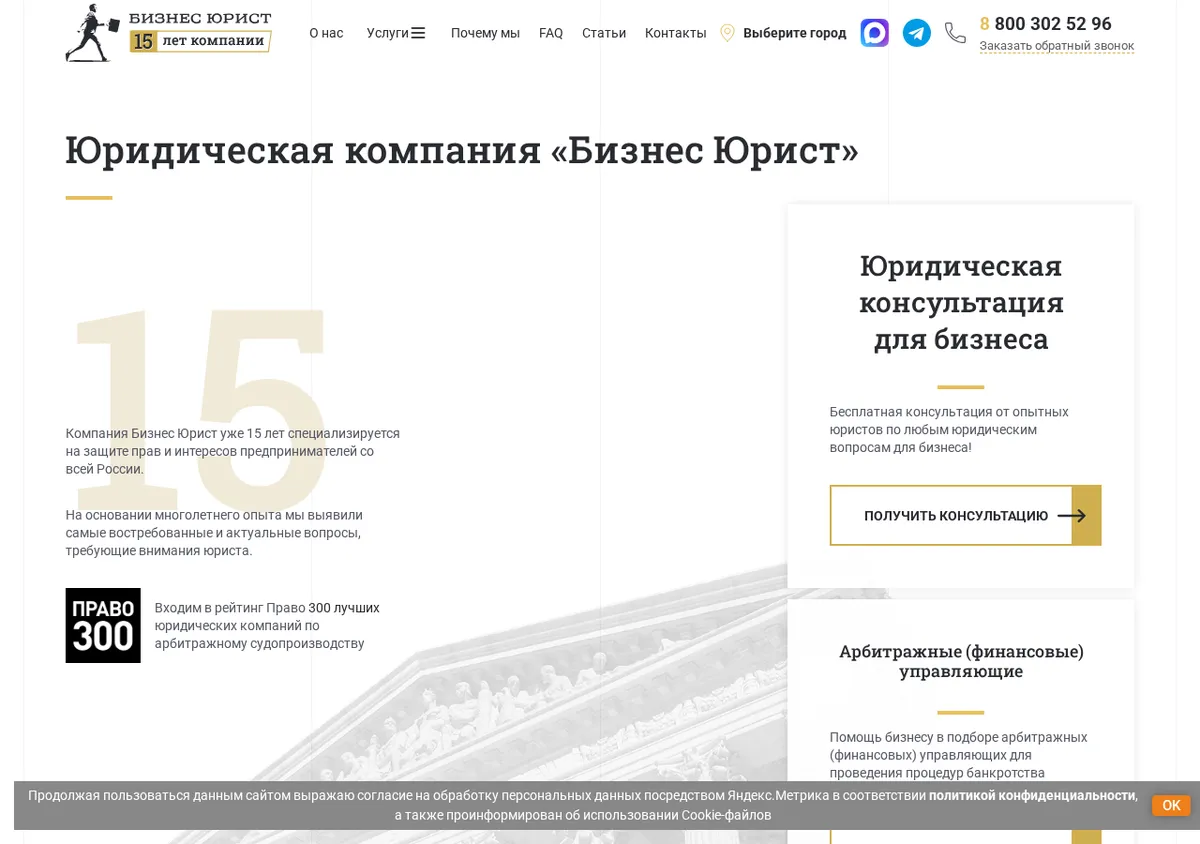Open the Max messenger icon
Screen dimensions: 1200x844
(874, 33)
